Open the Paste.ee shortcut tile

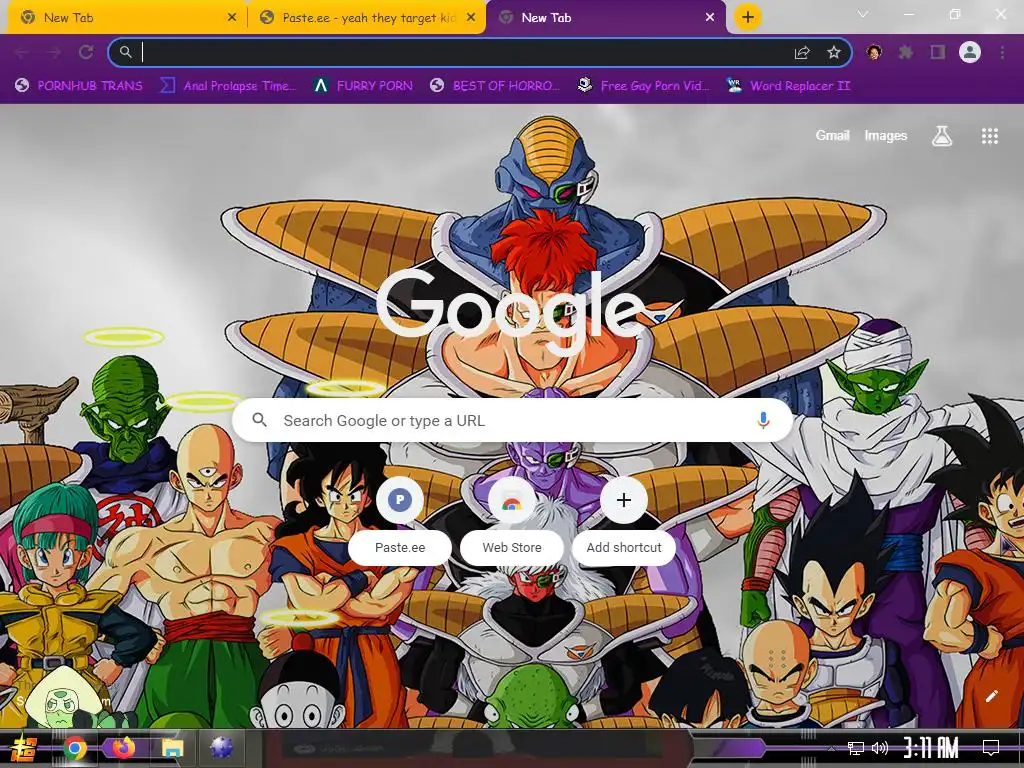[400, 520]
